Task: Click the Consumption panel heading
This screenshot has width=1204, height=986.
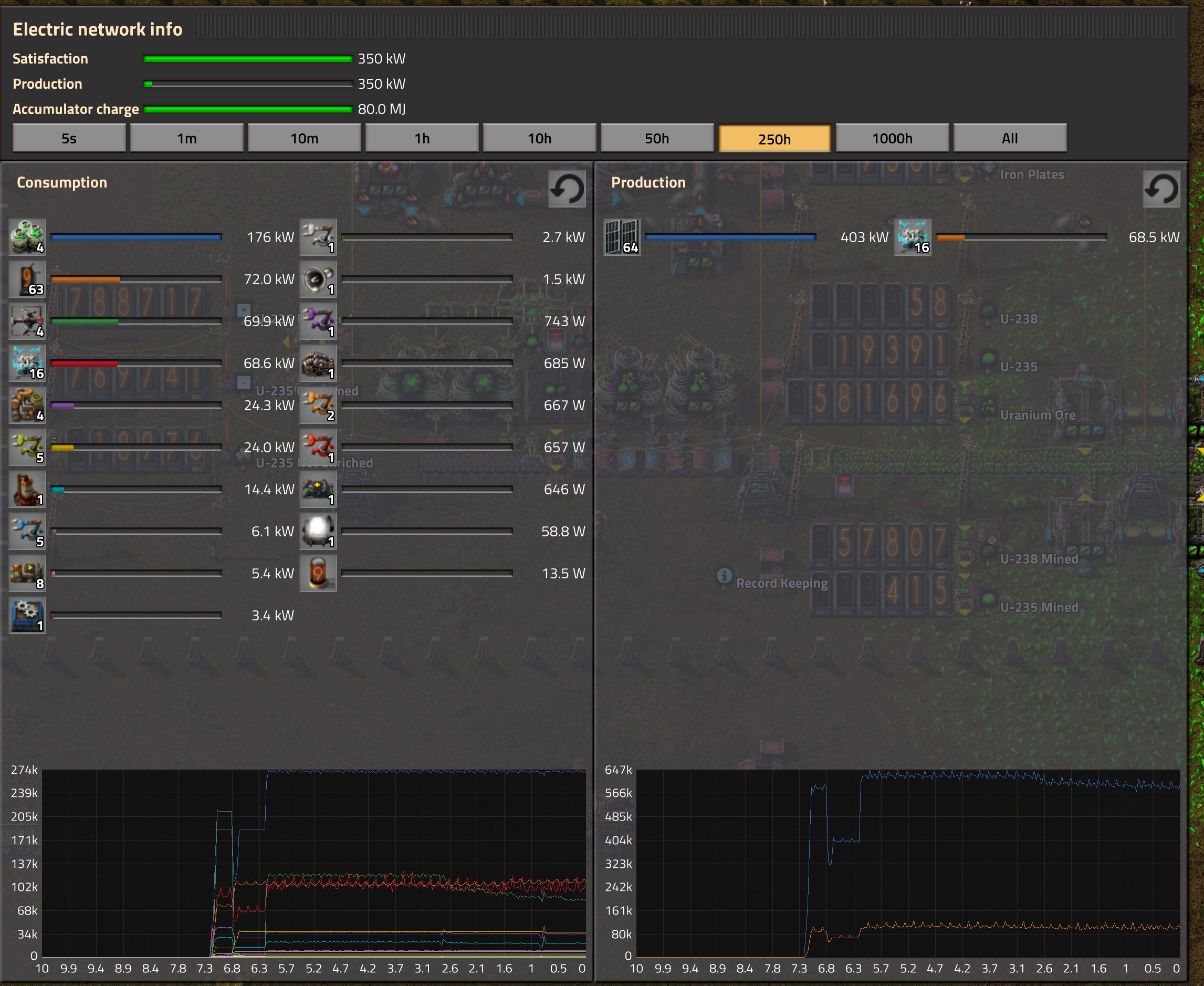Action: coord(62,182)
